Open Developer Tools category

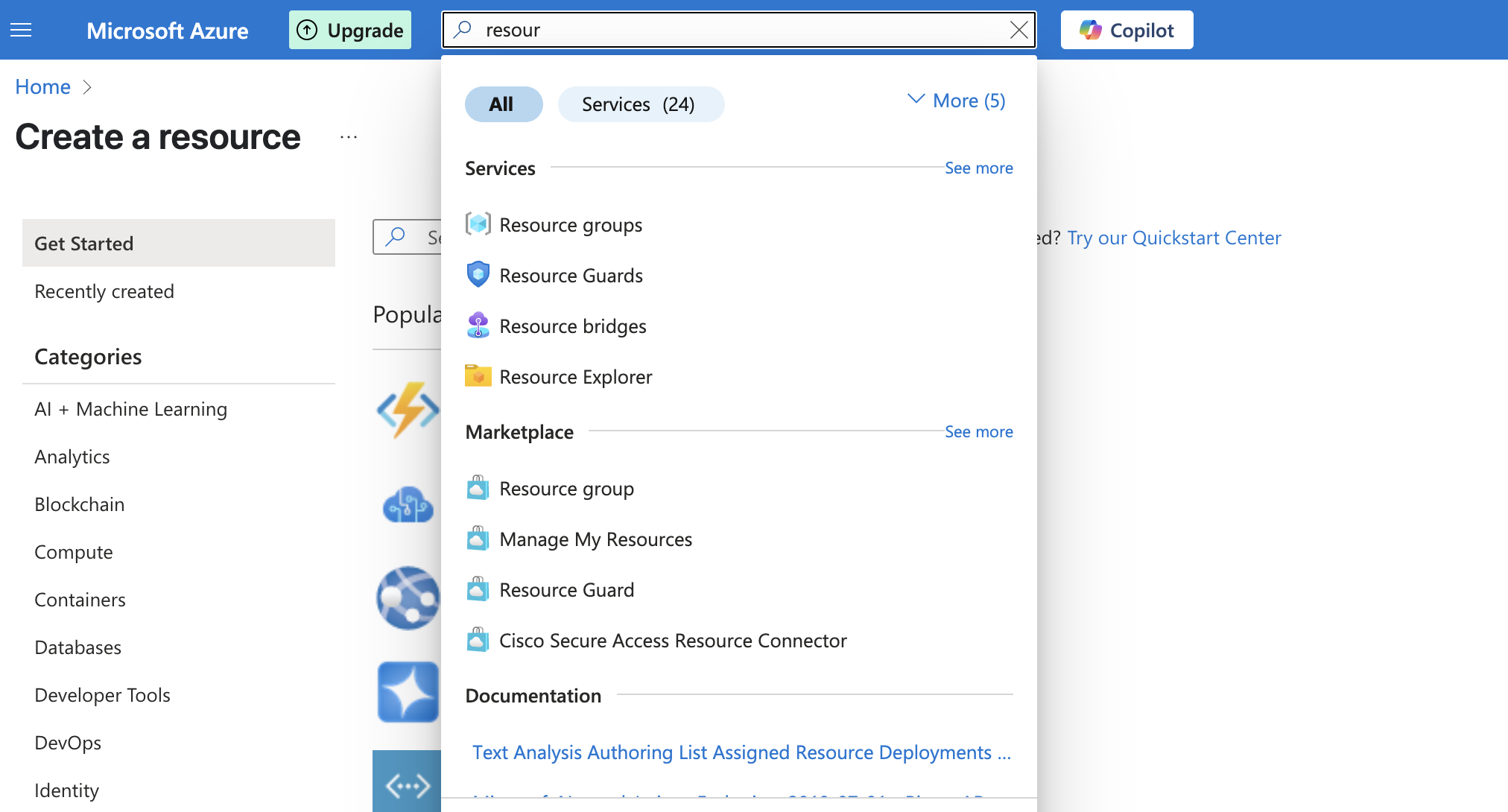102,695
